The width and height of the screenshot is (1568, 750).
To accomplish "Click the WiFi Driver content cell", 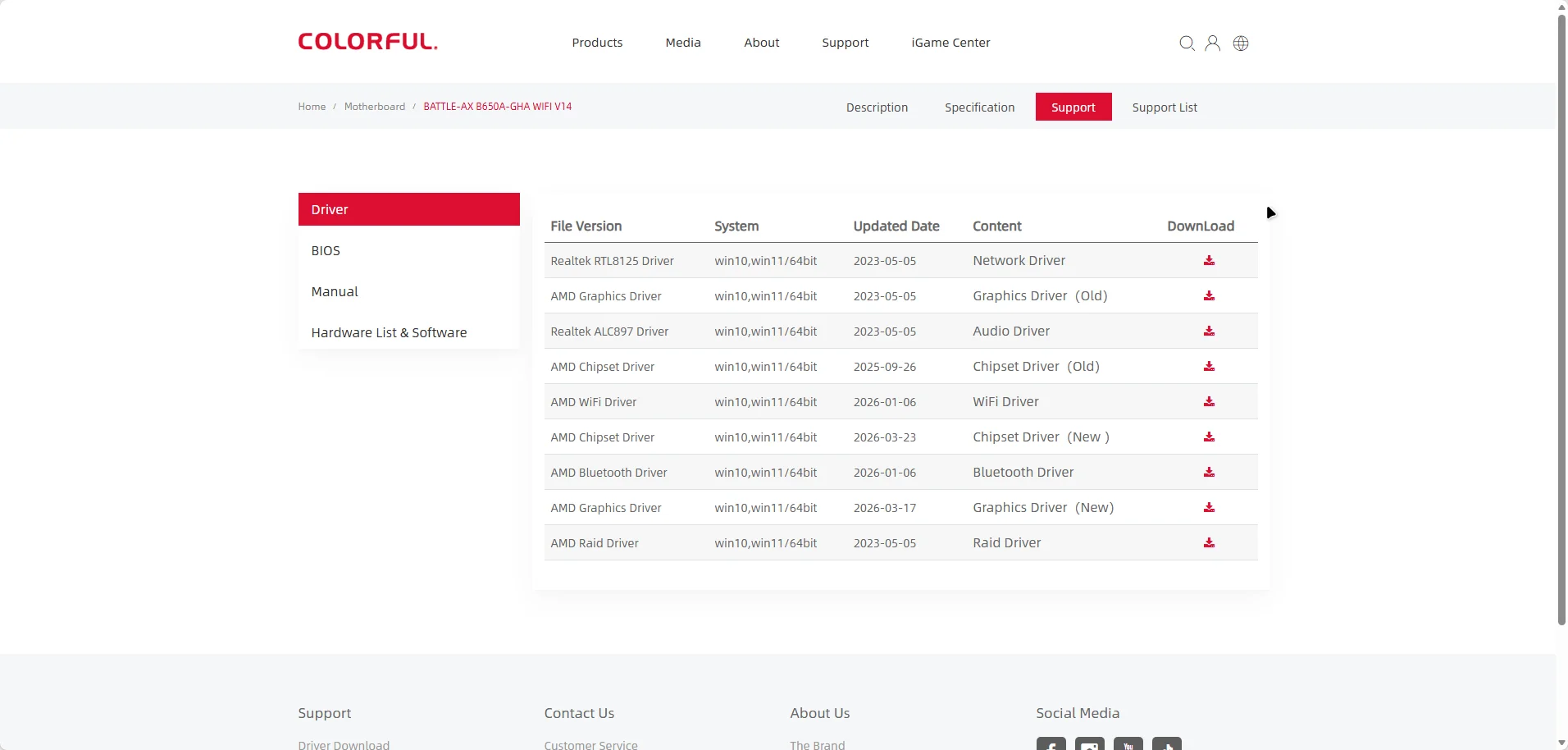I will 1005,402.
